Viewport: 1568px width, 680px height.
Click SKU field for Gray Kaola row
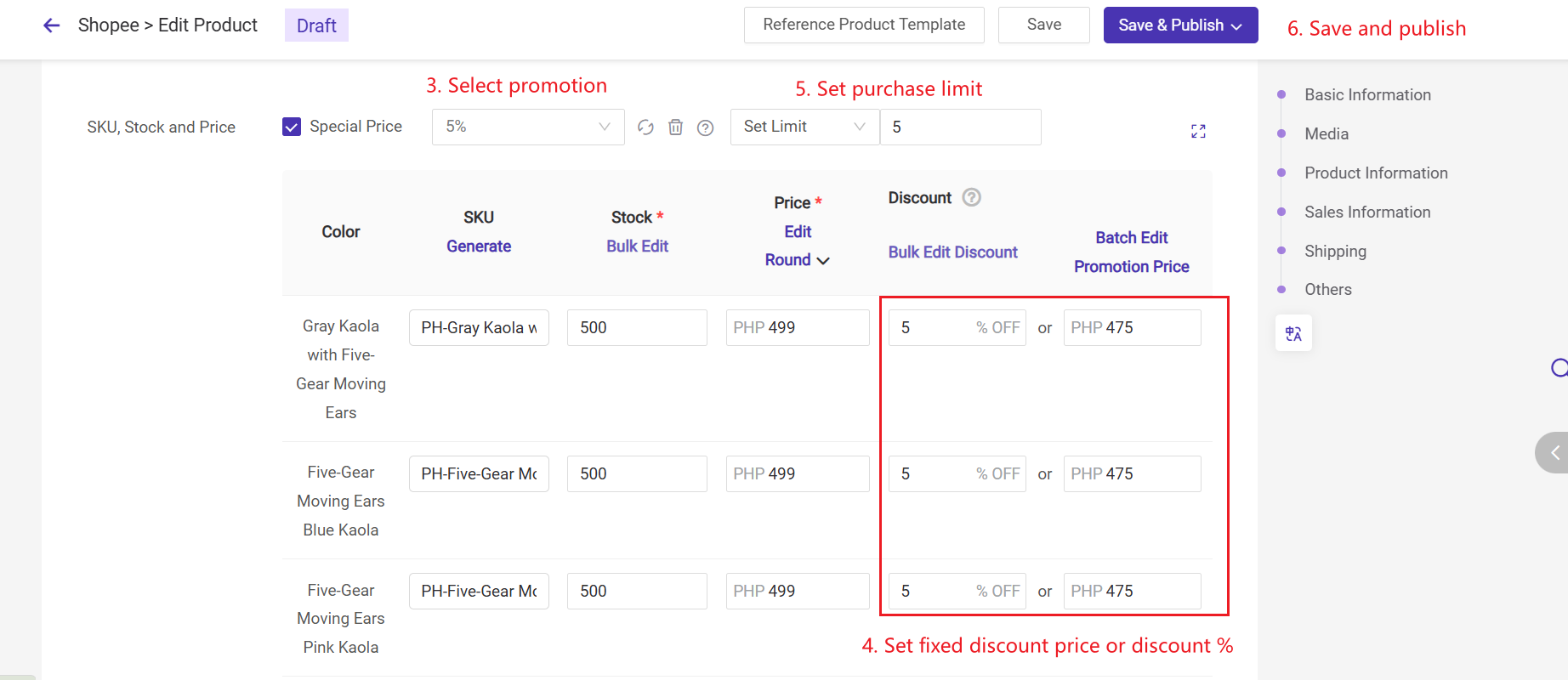tap(479, 327)
